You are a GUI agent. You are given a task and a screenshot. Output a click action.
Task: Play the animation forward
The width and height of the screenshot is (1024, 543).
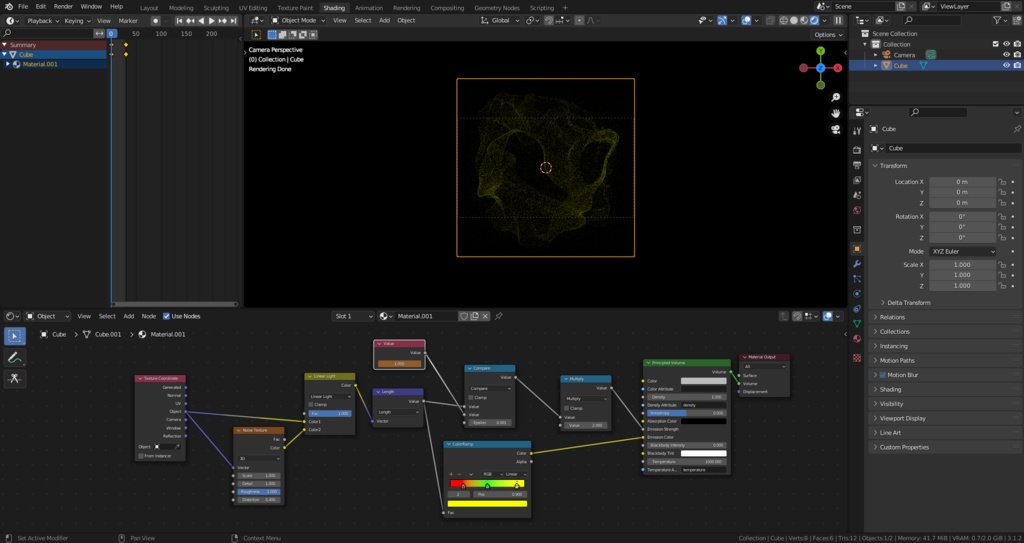pos(211,20)
